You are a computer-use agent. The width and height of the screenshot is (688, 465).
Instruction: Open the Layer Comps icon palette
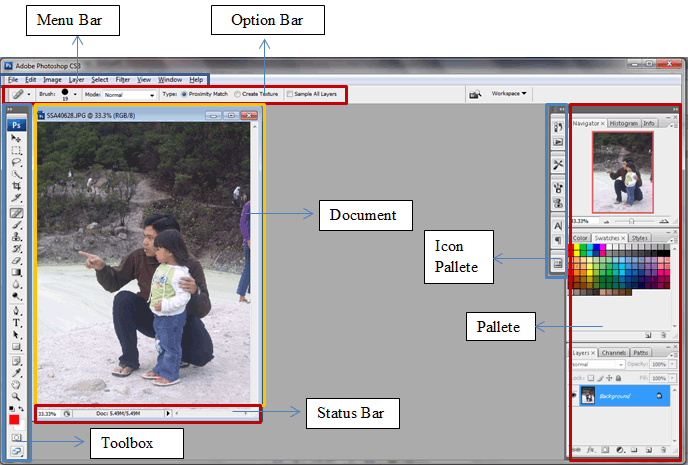click(x=558, y=263)
